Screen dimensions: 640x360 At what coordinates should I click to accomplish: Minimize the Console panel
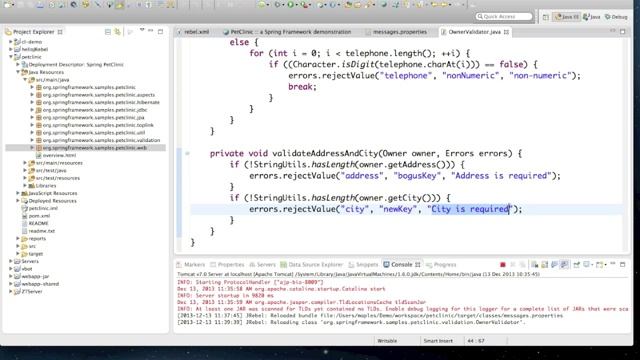(613, 264)
